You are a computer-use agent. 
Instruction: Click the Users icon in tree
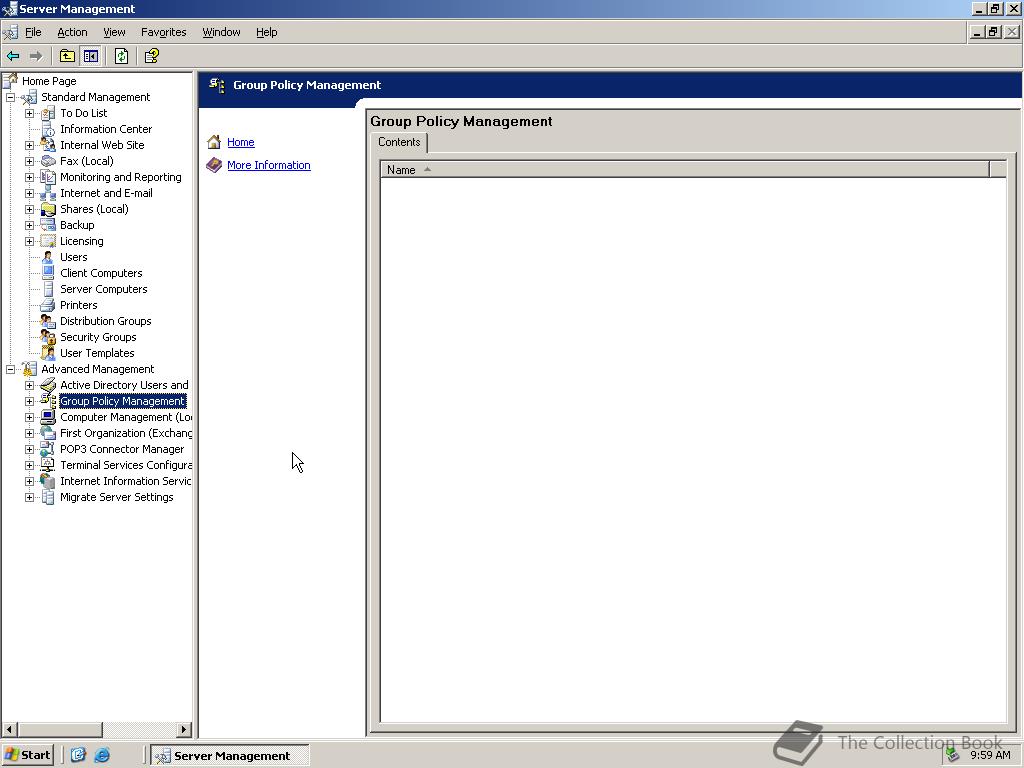click(48, 257)
